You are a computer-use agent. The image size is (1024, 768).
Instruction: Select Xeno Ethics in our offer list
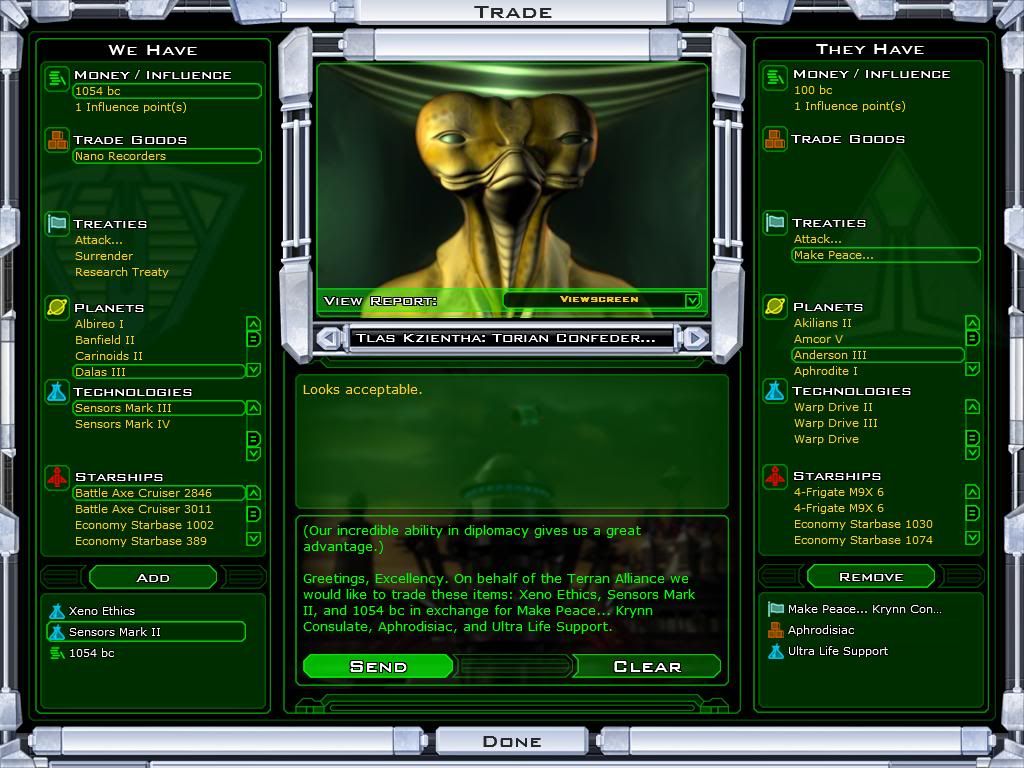point(101,611)
